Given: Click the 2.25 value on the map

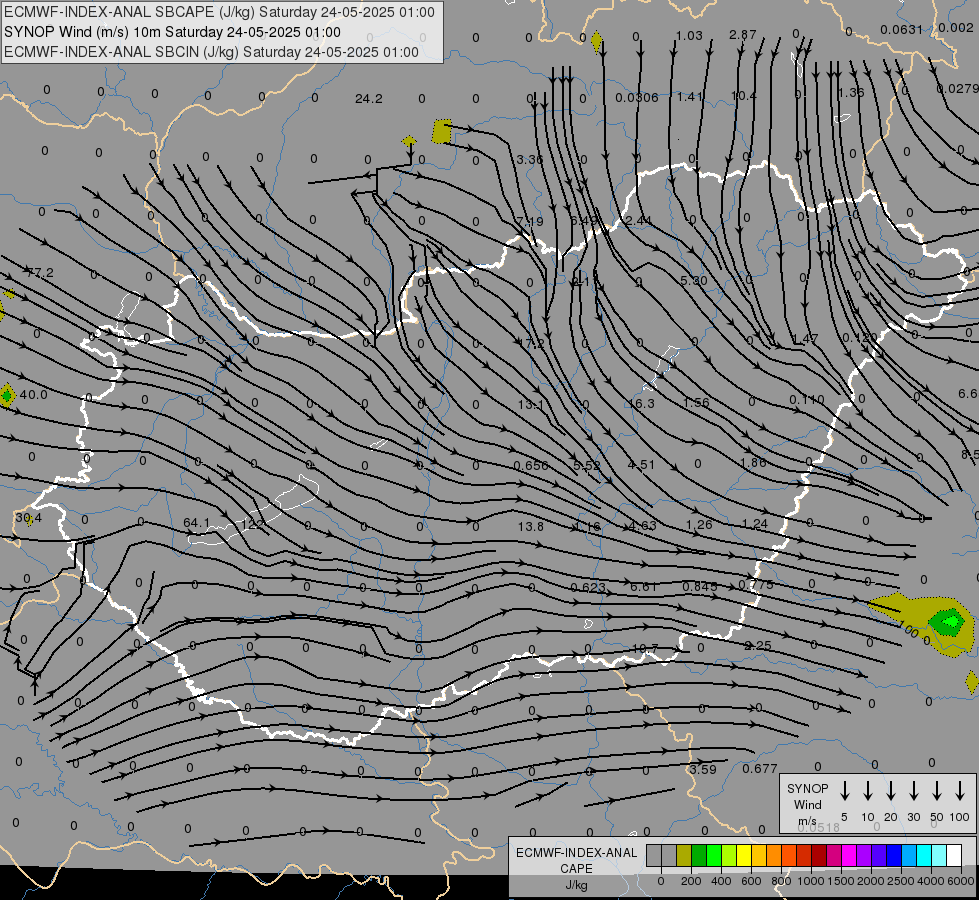Looking at the screenshot, I should [x=758, y=646].
